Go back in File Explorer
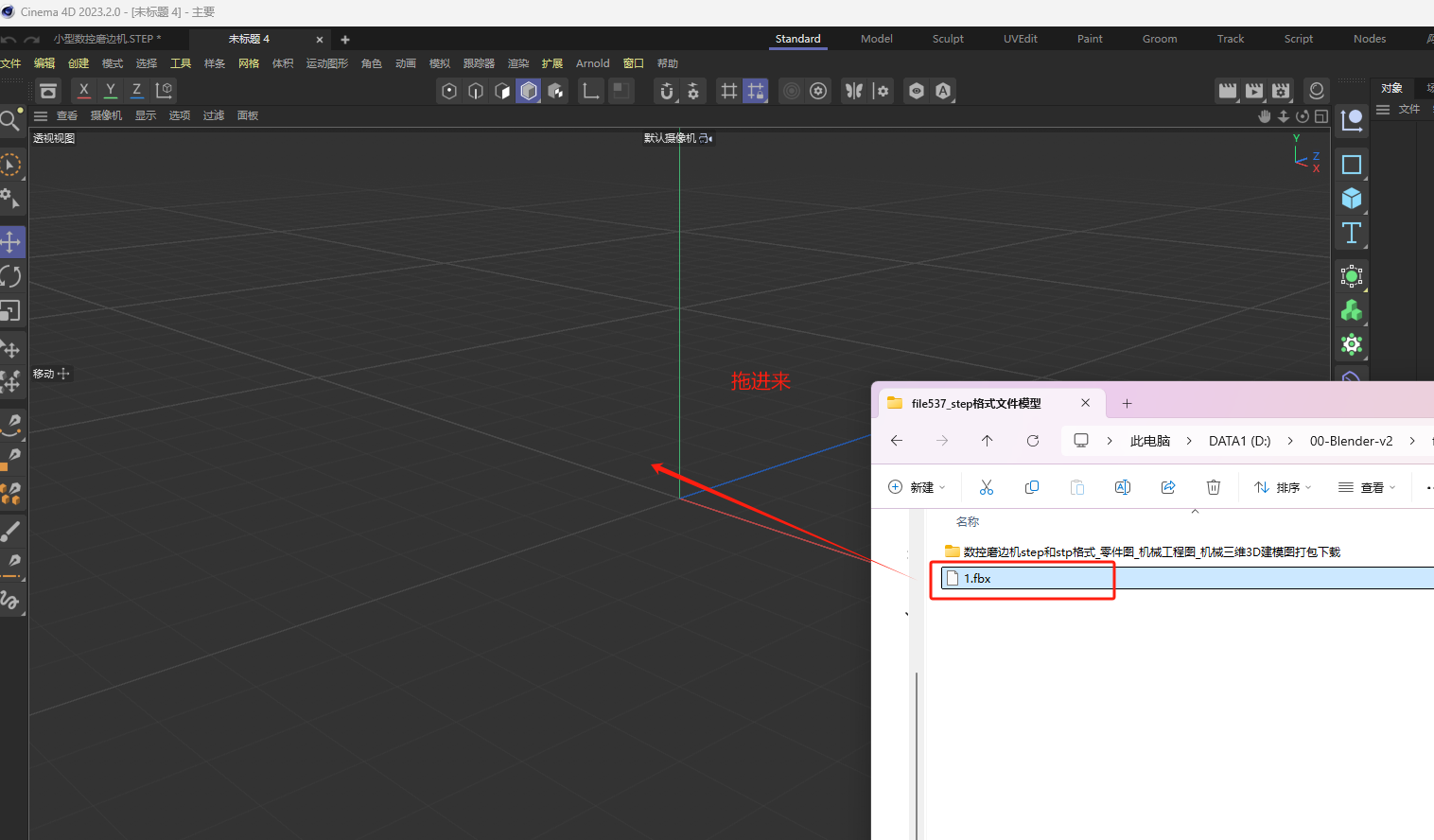1434x840 pixels. click(897, 441)
